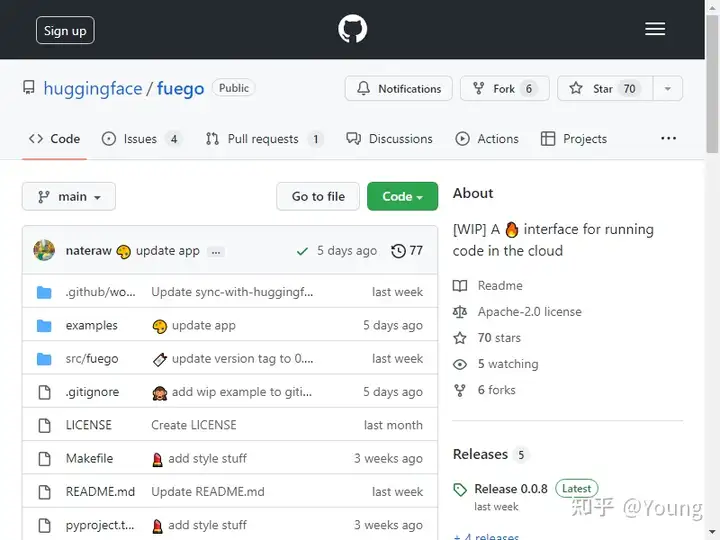720x540 pixels.
Task: Click the page vertical scrollbar thumb
Action: pos(712,84)
